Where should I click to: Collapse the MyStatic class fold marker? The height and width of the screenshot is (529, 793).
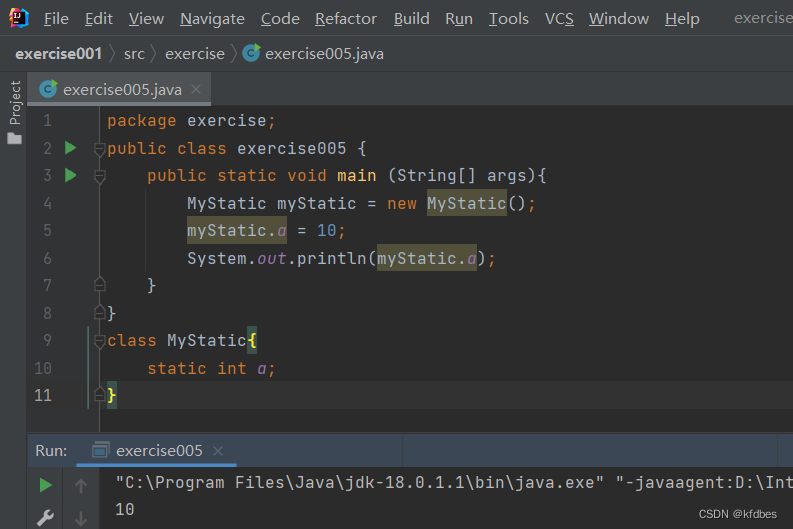pyautogui.click(x=99, y=341)
